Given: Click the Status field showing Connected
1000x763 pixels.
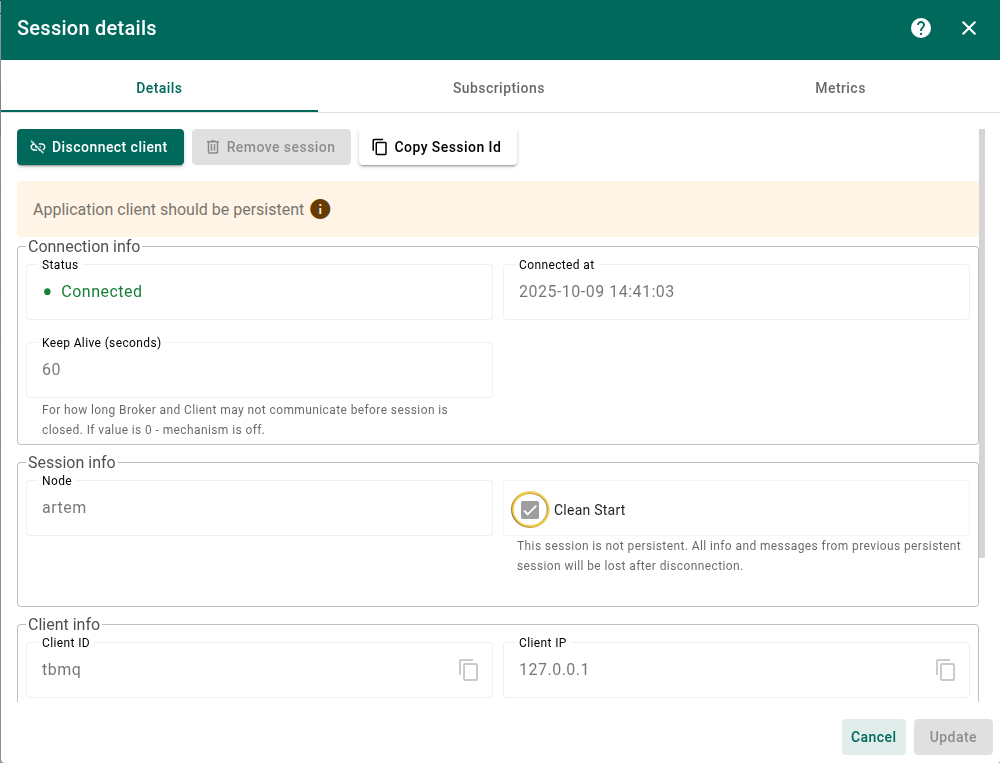Looking at the screenshot, I should coord(258,292).
